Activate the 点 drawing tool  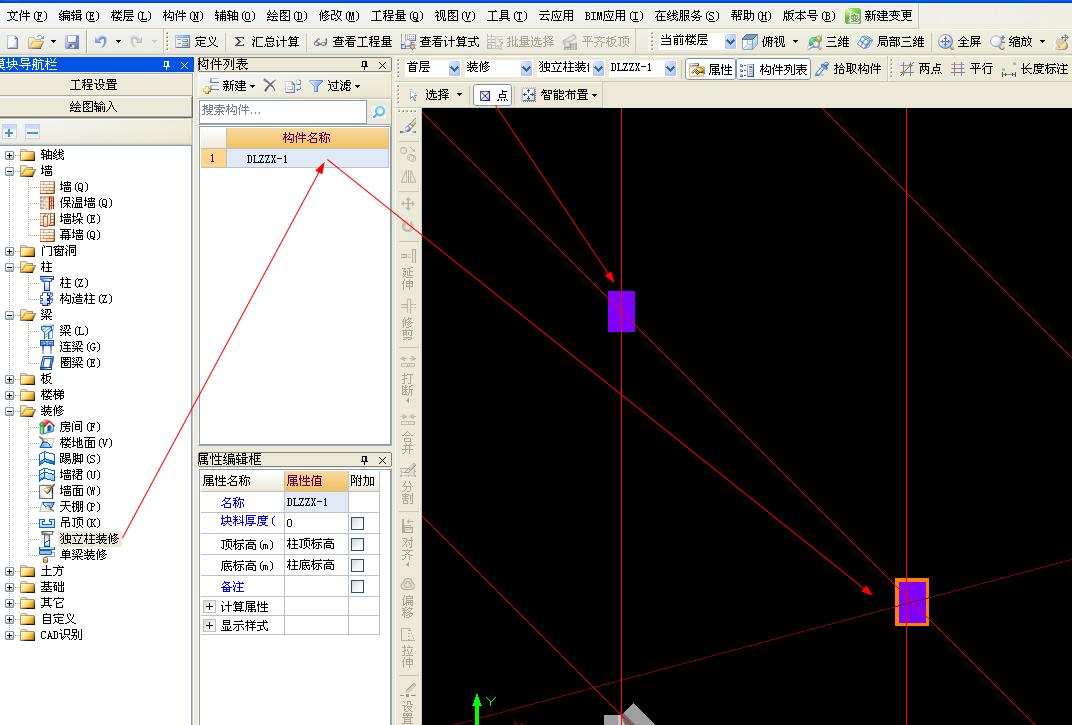click(x=493, y=95)
